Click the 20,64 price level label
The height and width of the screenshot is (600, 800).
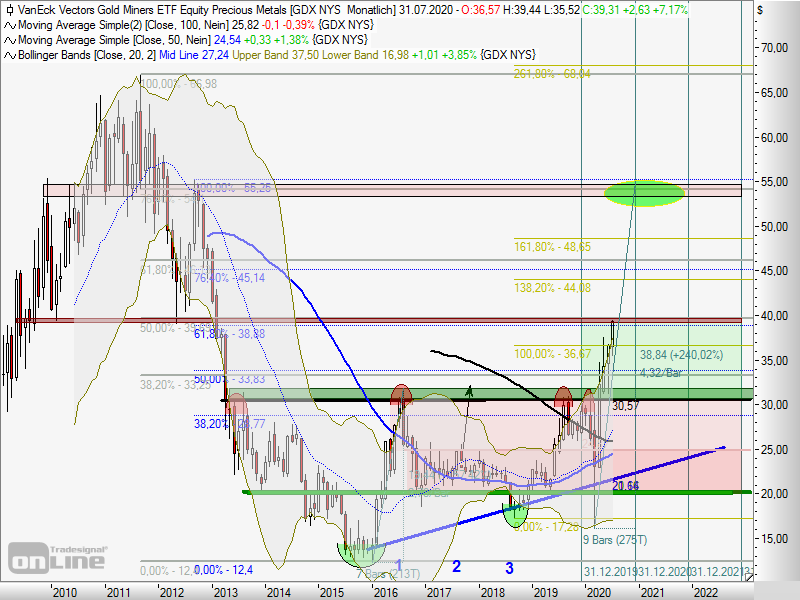coord(626,486)
